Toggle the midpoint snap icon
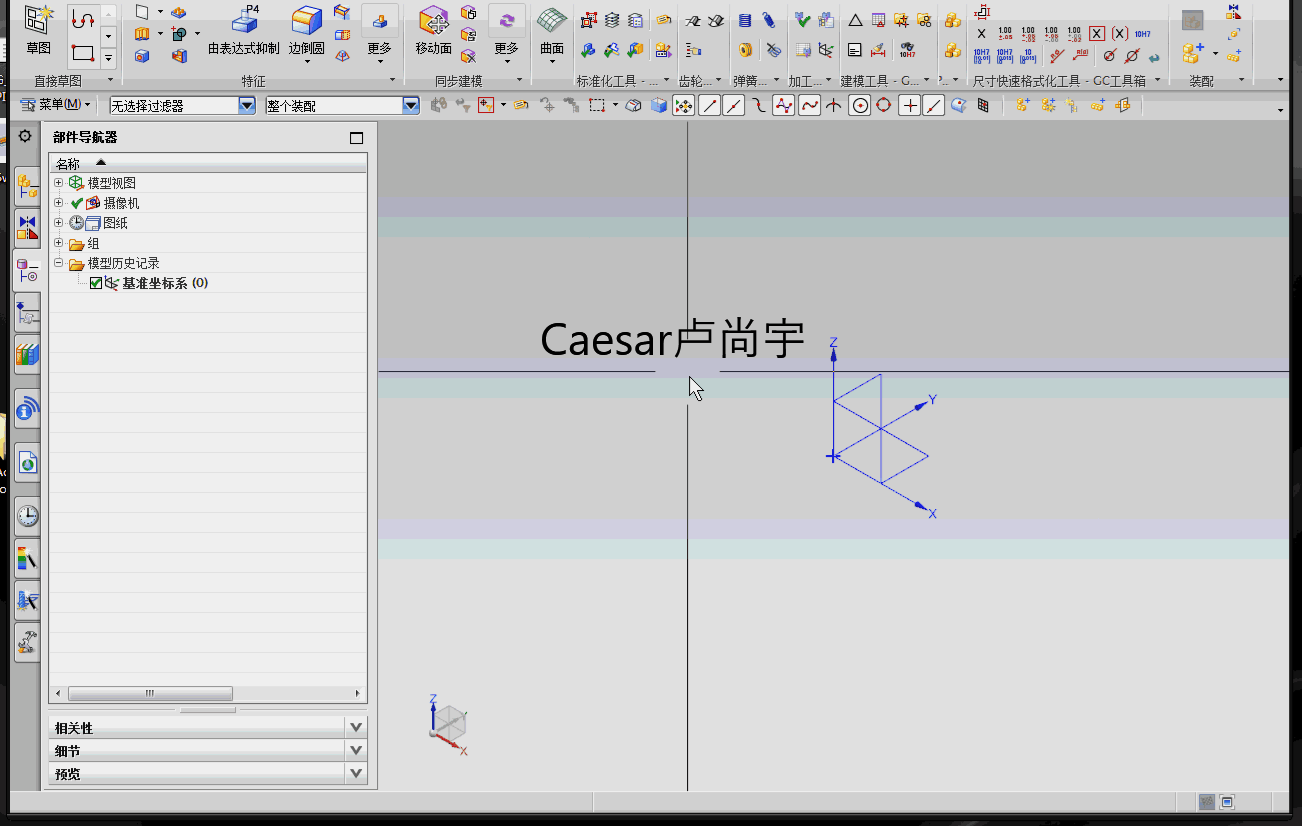This screenshot has height=826, width=1302. tap(734, 105)
